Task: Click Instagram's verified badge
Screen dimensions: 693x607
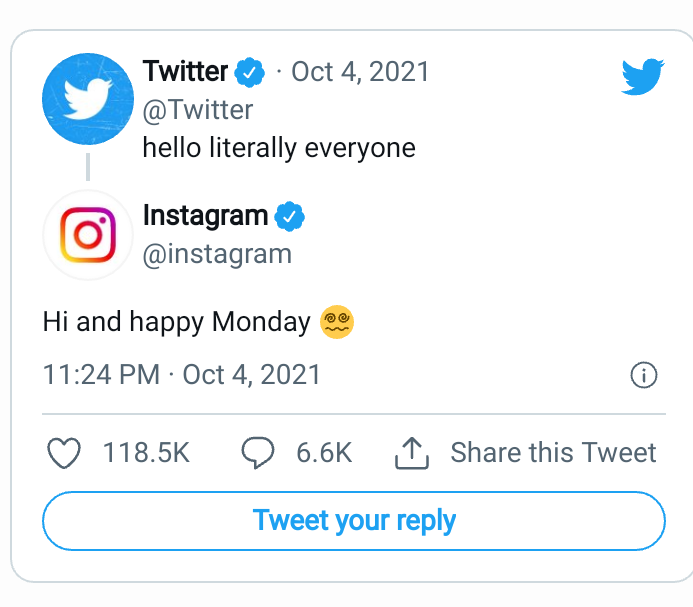Action: [x=289, y=216]
